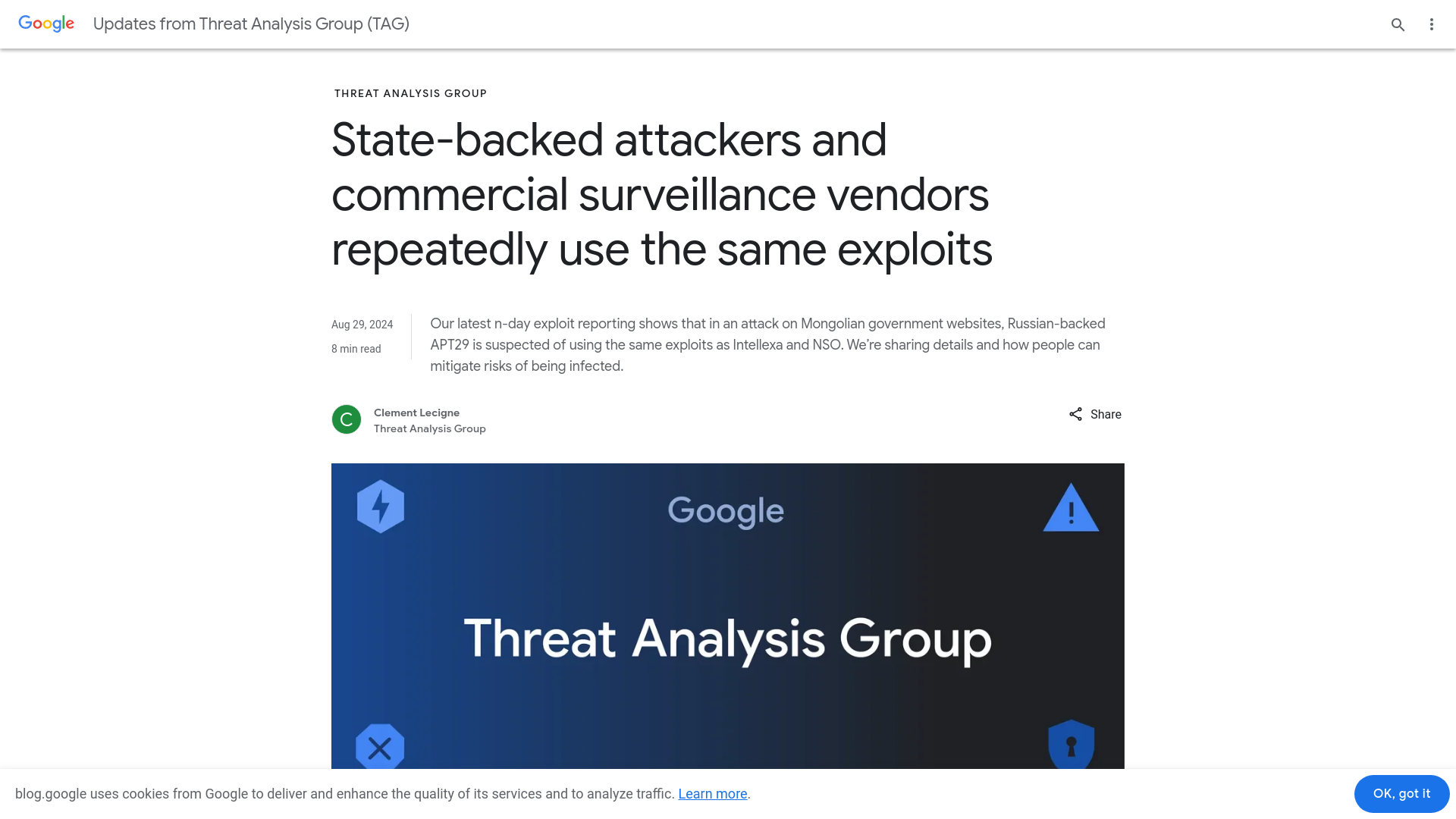
Task: Click the lightning bolt security icon
Action: (x=380, y=507)
